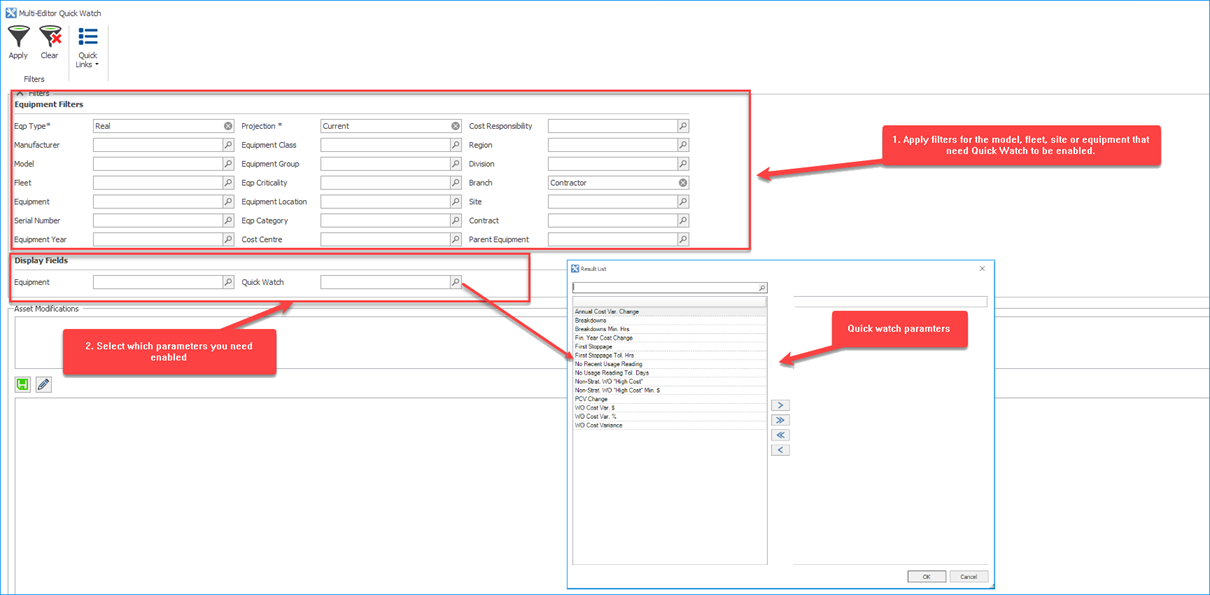Open lookup for Cost Centre field
This screenshot has height=595, width=1210.
(455, 240)
